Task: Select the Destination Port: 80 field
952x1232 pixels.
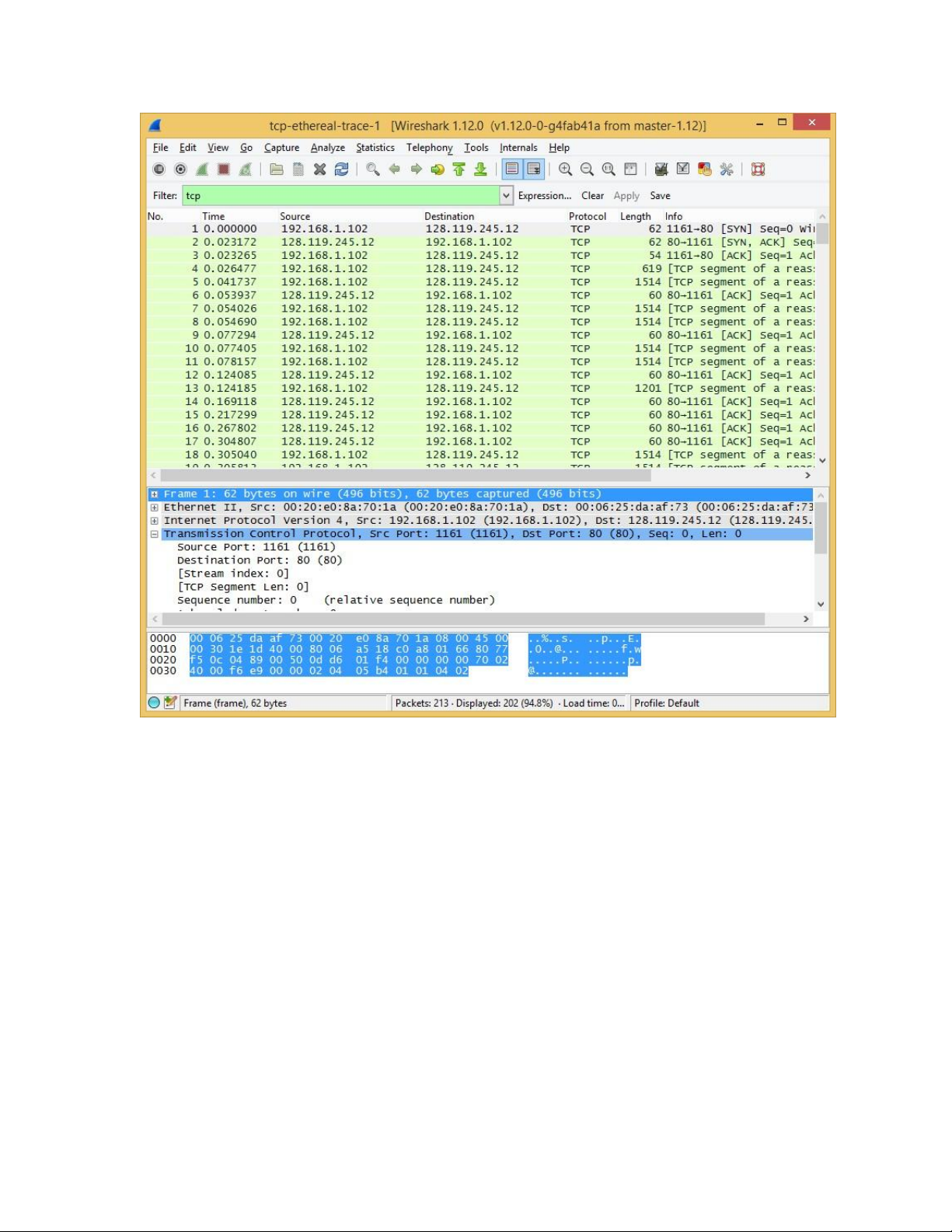Action: [x=260, y=560]
